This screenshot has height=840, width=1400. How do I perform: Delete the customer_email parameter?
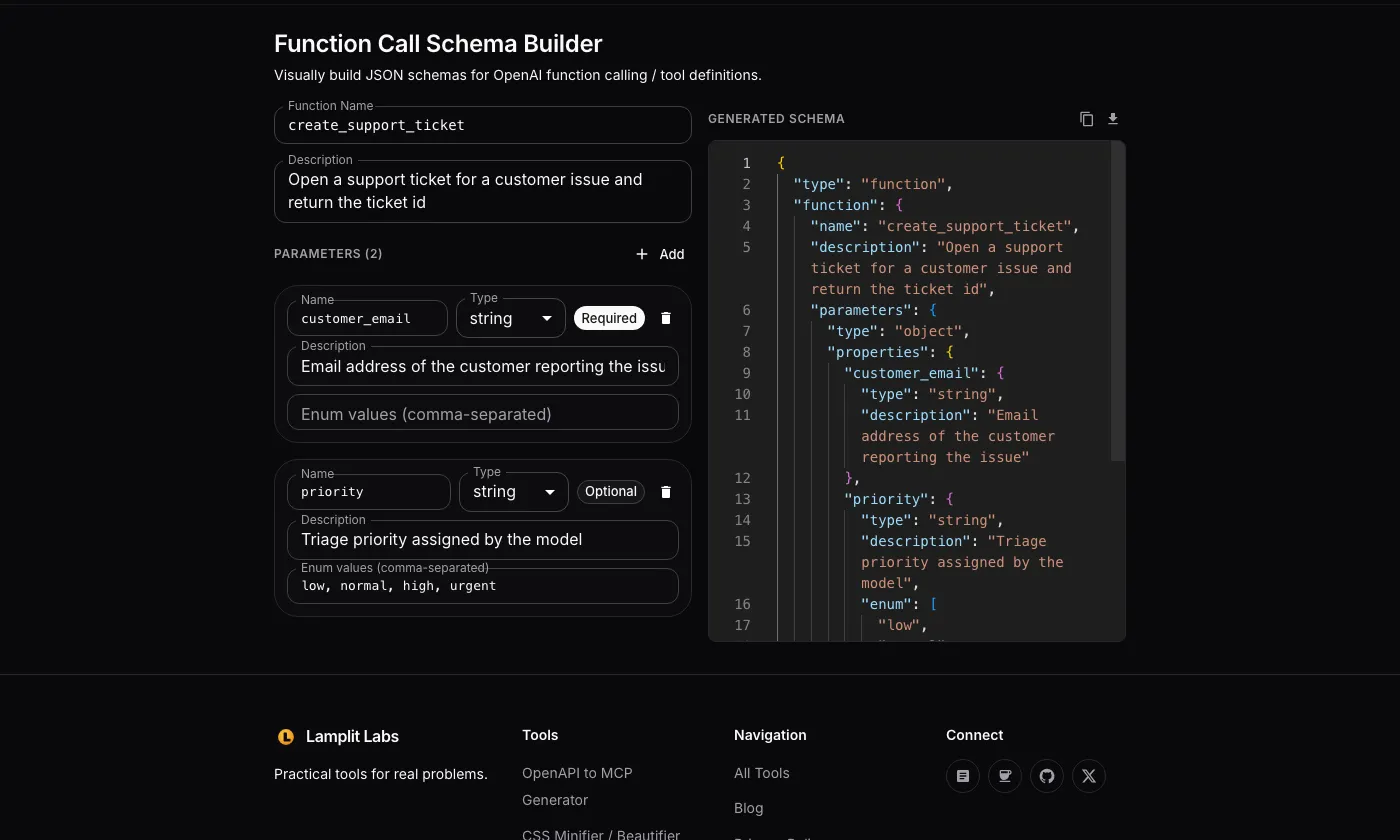coord(666,318)
